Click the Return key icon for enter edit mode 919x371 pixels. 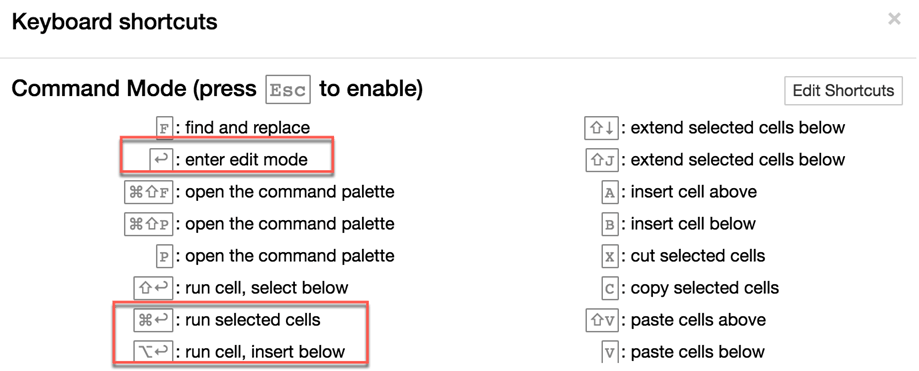pos(161,159)
